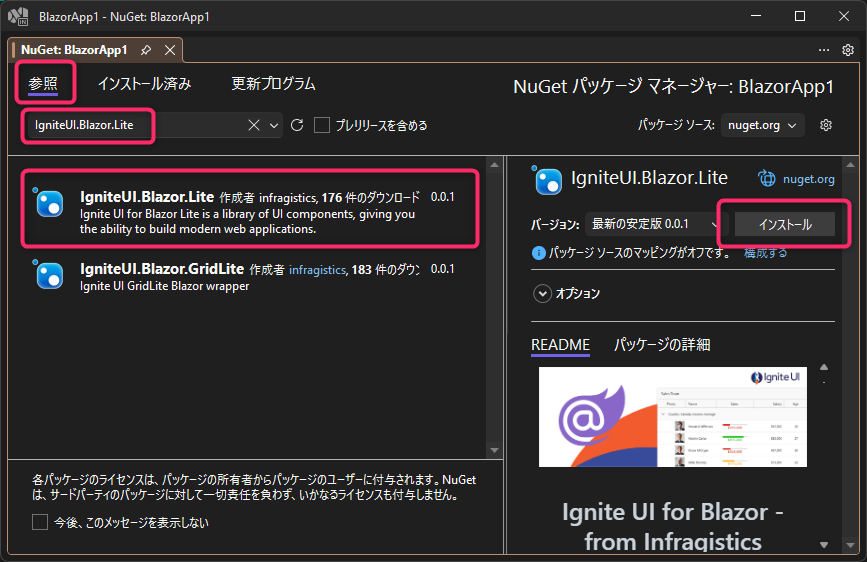Click the インストール button

pyautogui.click(x=785, y=225)
